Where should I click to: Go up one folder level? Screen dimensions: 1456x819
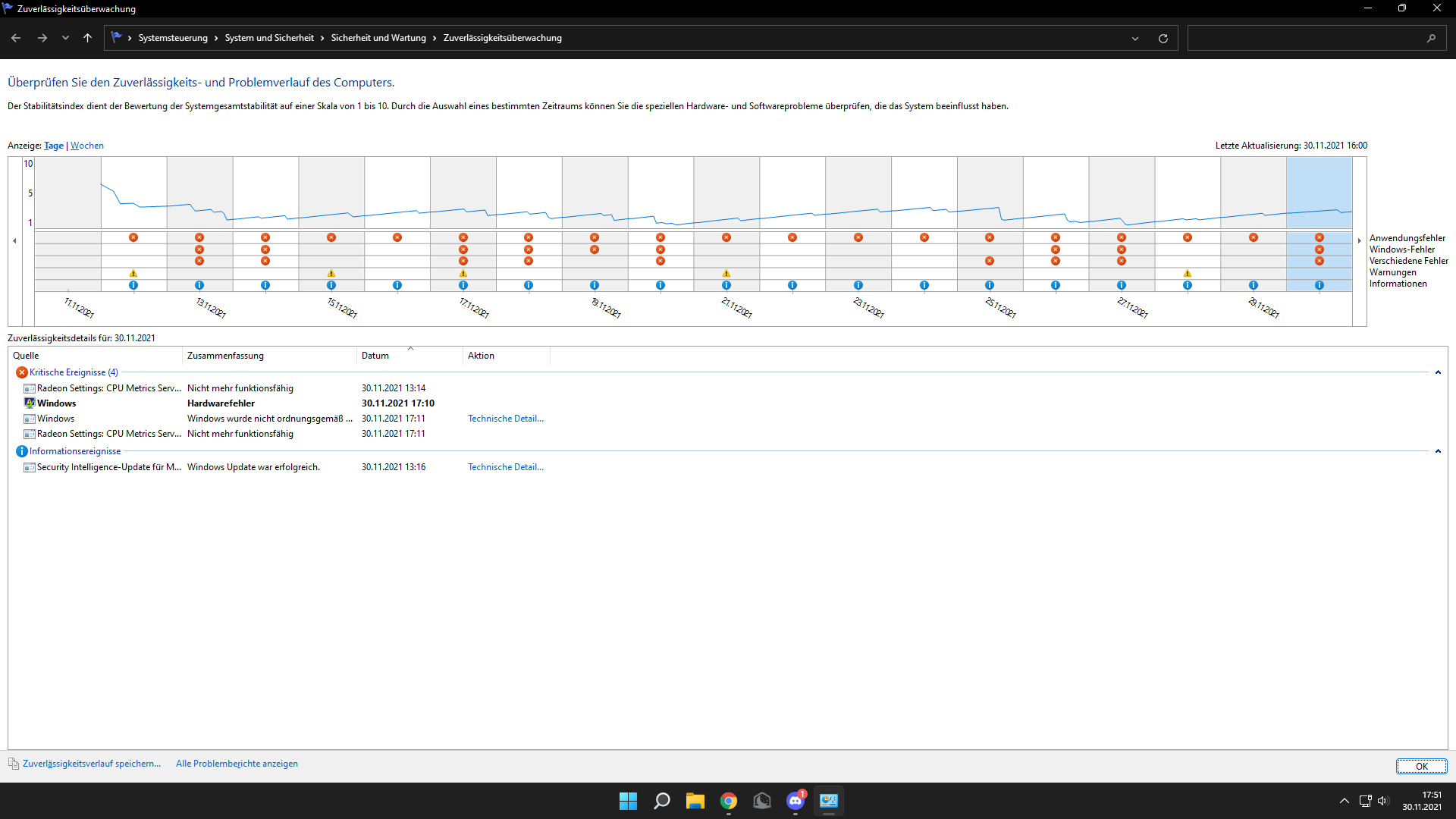coord(88,38)
